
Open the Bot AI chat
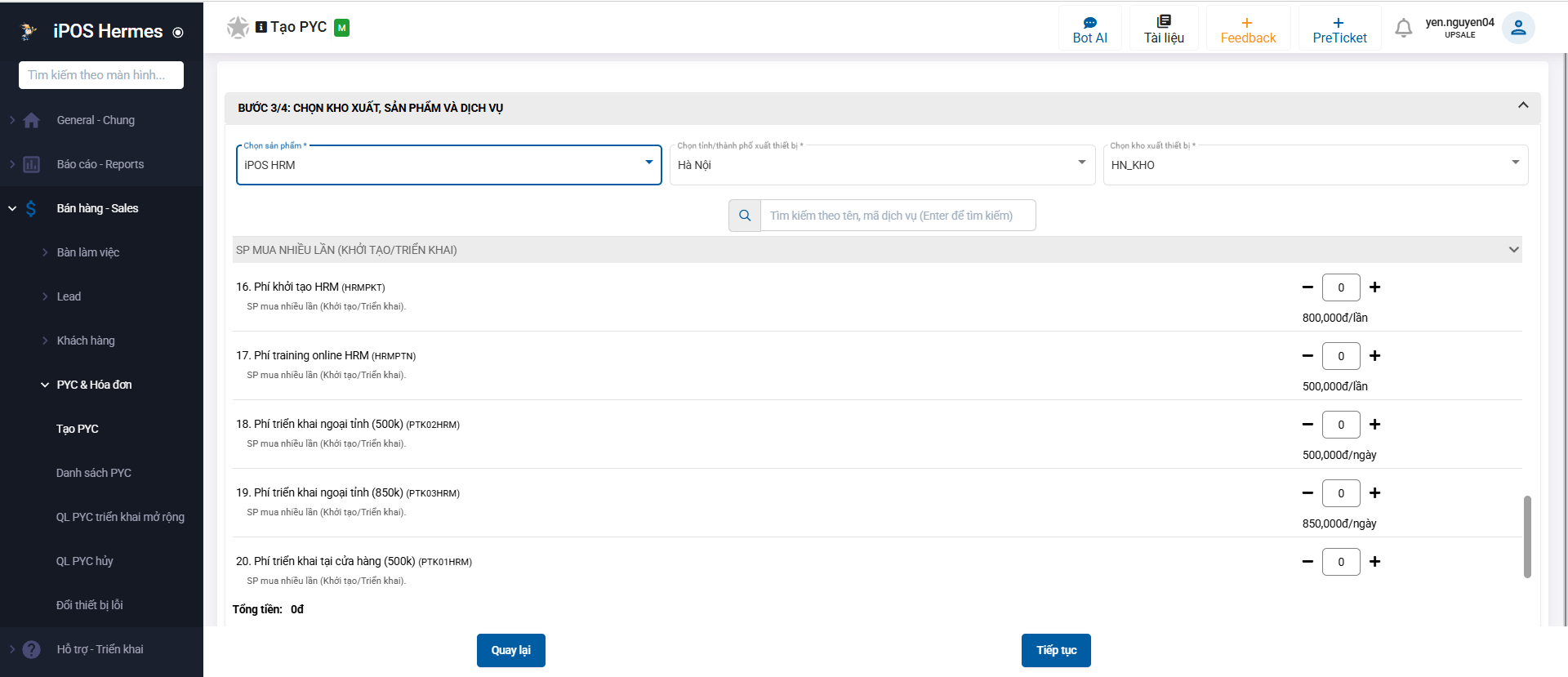[x=1090, y=29]
